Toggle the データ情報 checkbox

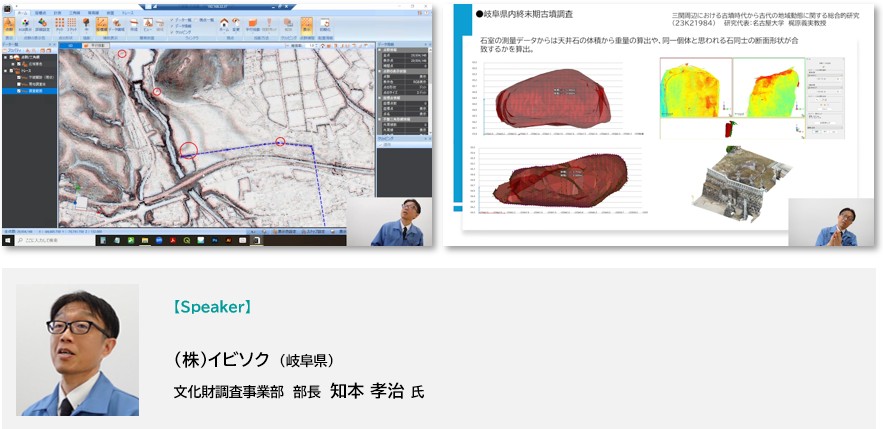tap(173, 24)
